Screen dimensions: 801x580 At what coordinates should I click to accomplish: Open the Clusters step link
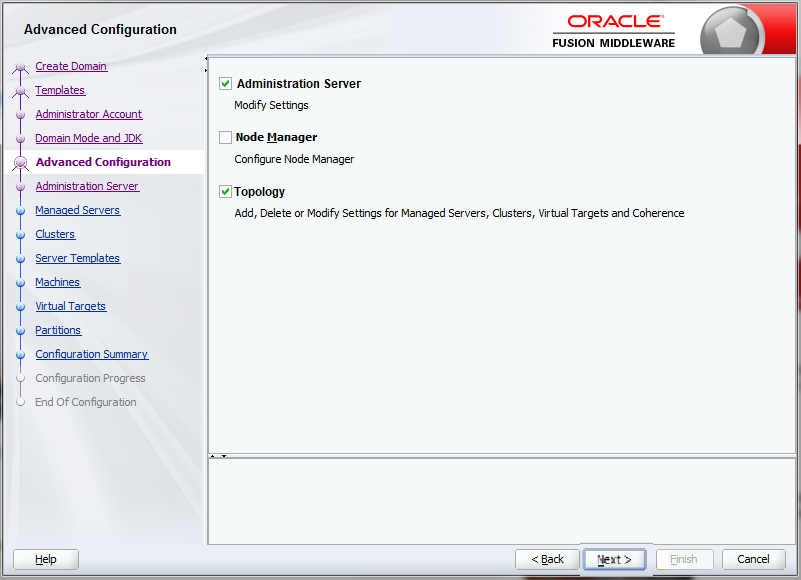click(55, 234)
